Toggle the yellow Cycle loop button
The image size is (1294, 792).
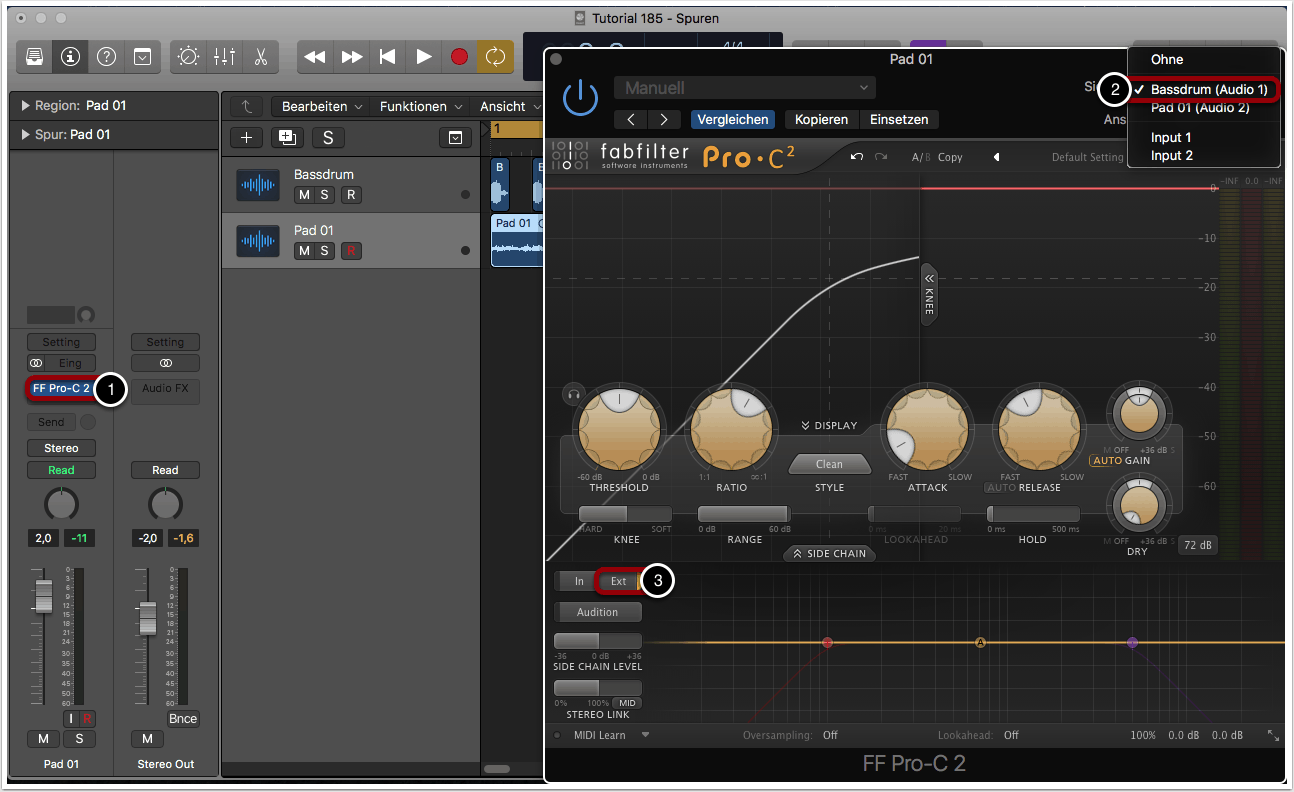[495, 57]
